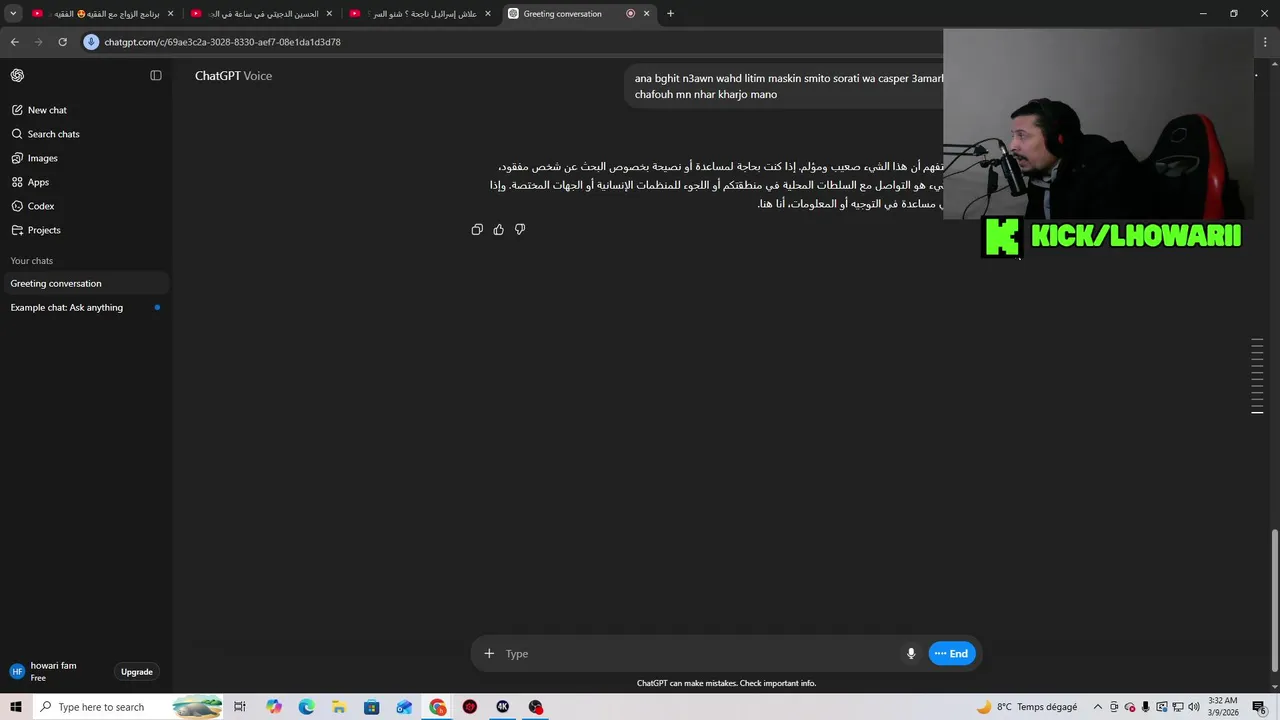Add attachment with the plus icon

[x=489, y=653]
